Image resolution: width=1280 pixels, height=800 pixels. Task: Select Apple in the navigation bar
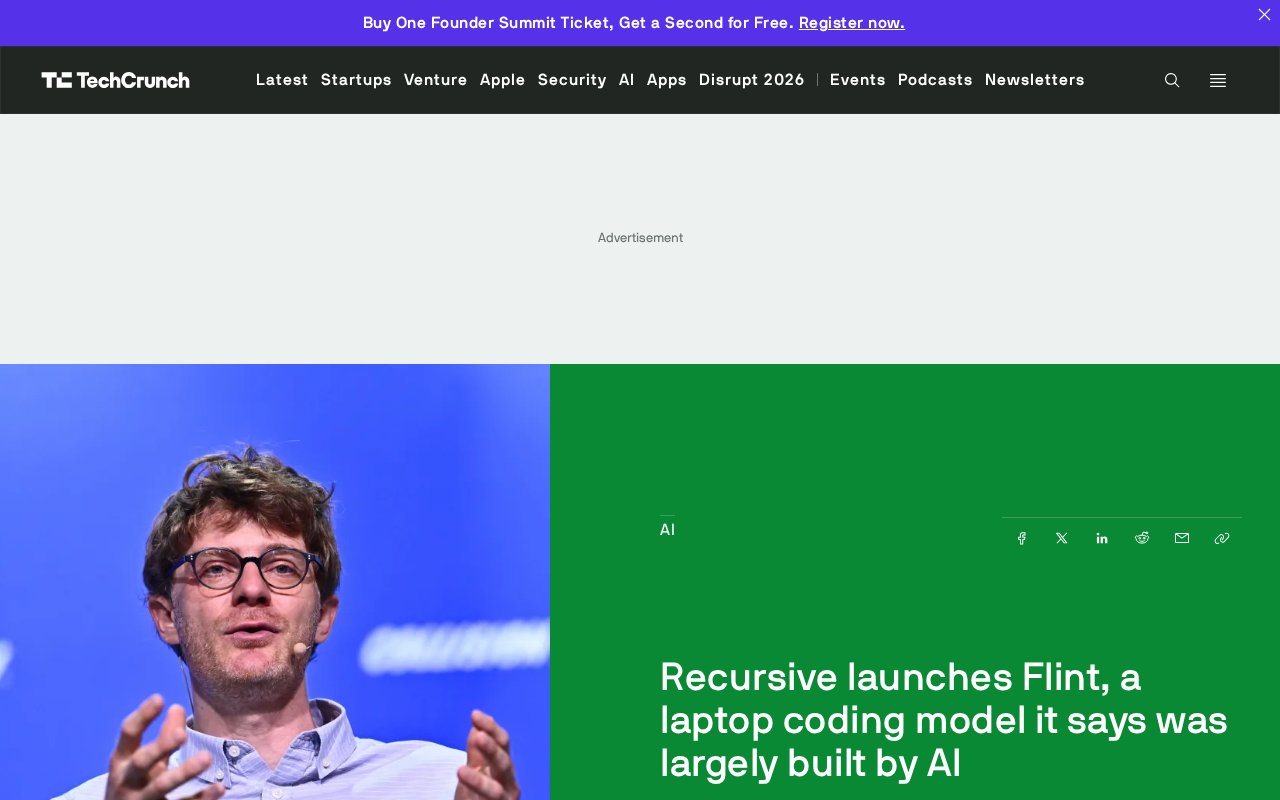click(503, 80)
